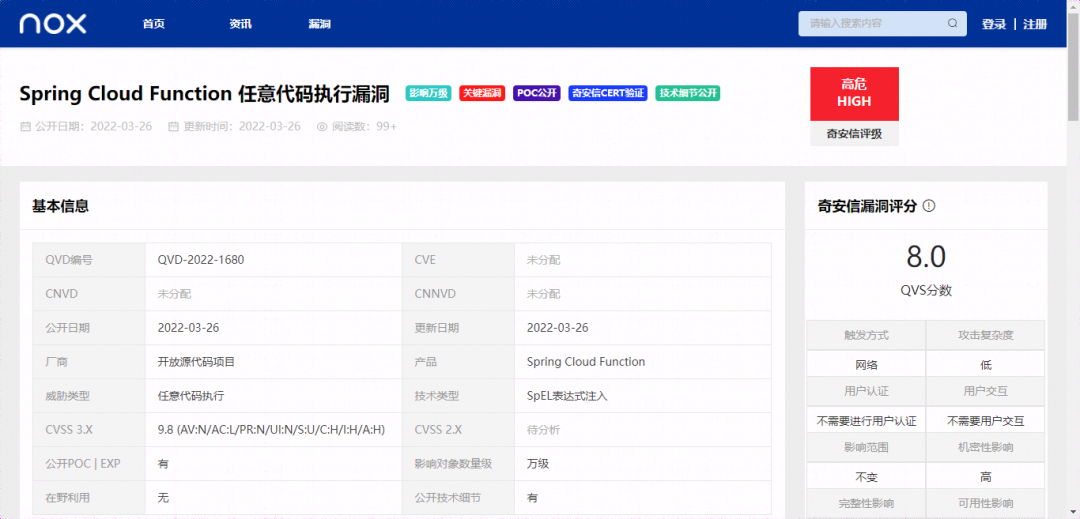1080x519 pixels.
Task: Click the 网络 trigger method value
Action: [866, 365]
